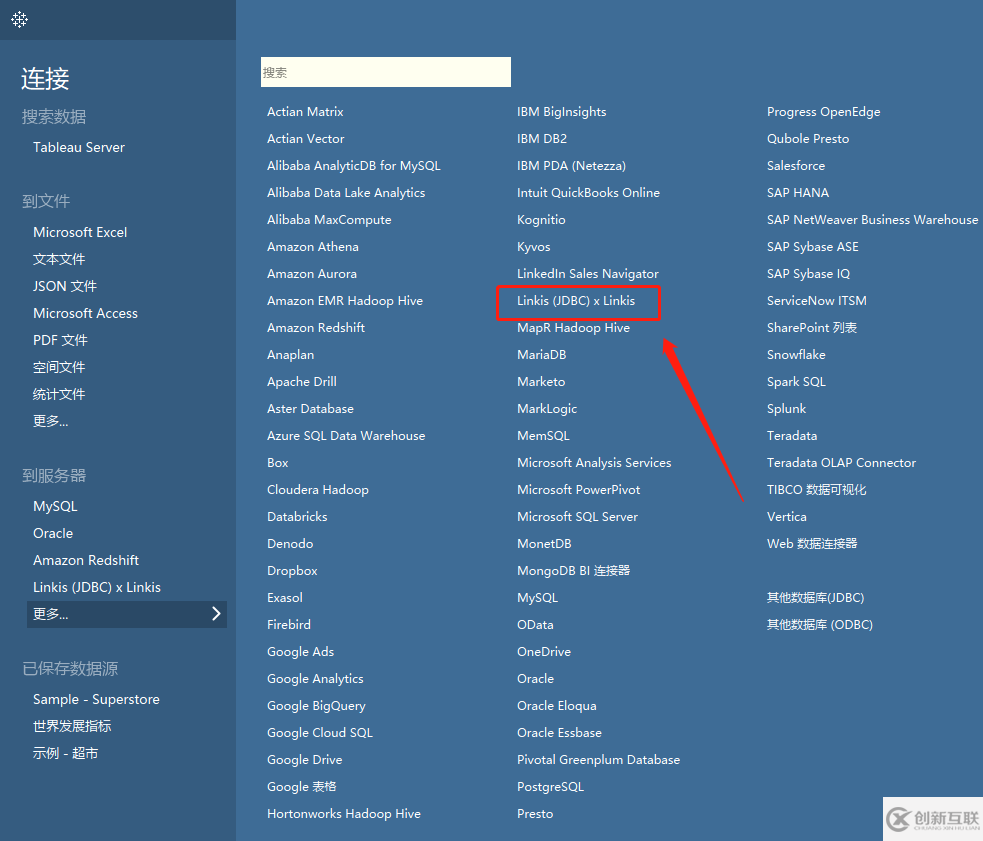Open Sample - Superstore saved source
This screenshot has height=841, width=983.
[x=97, y=700]
